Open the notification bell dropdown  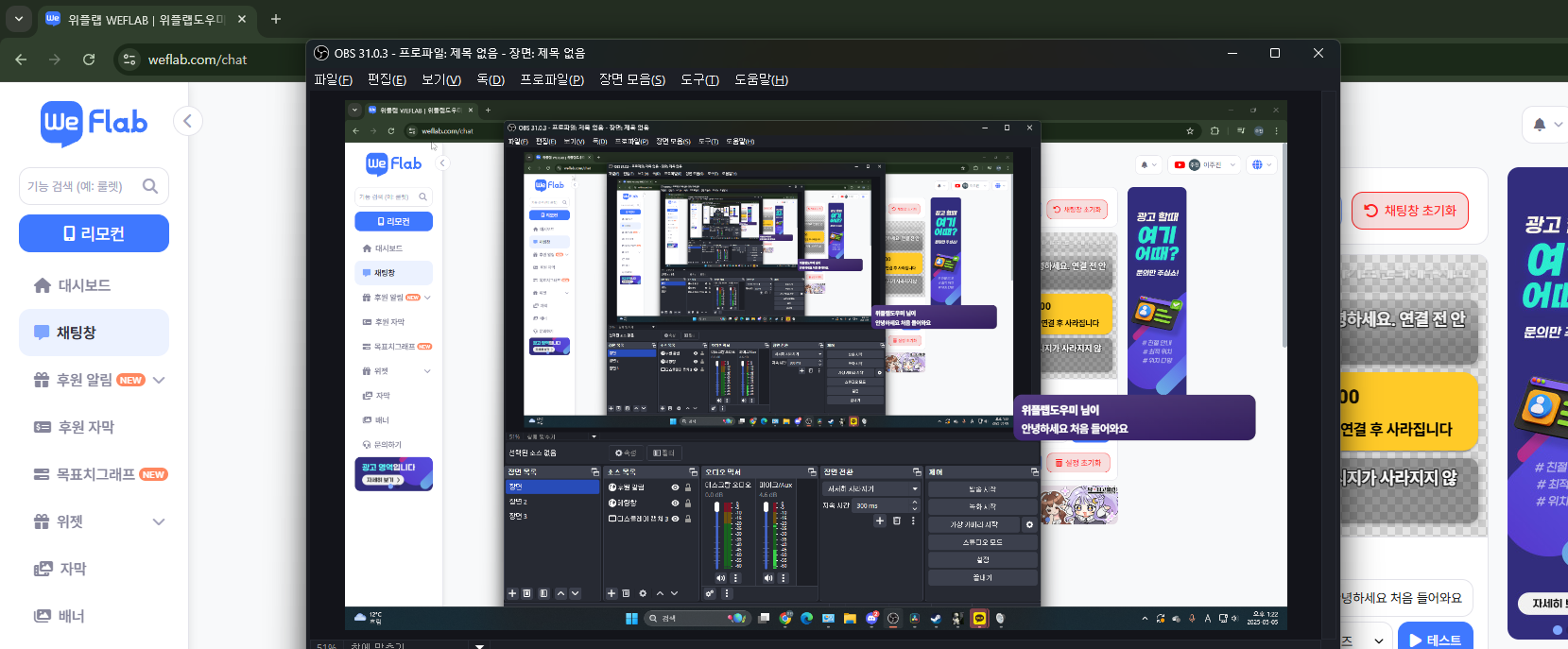(1546, 124)
